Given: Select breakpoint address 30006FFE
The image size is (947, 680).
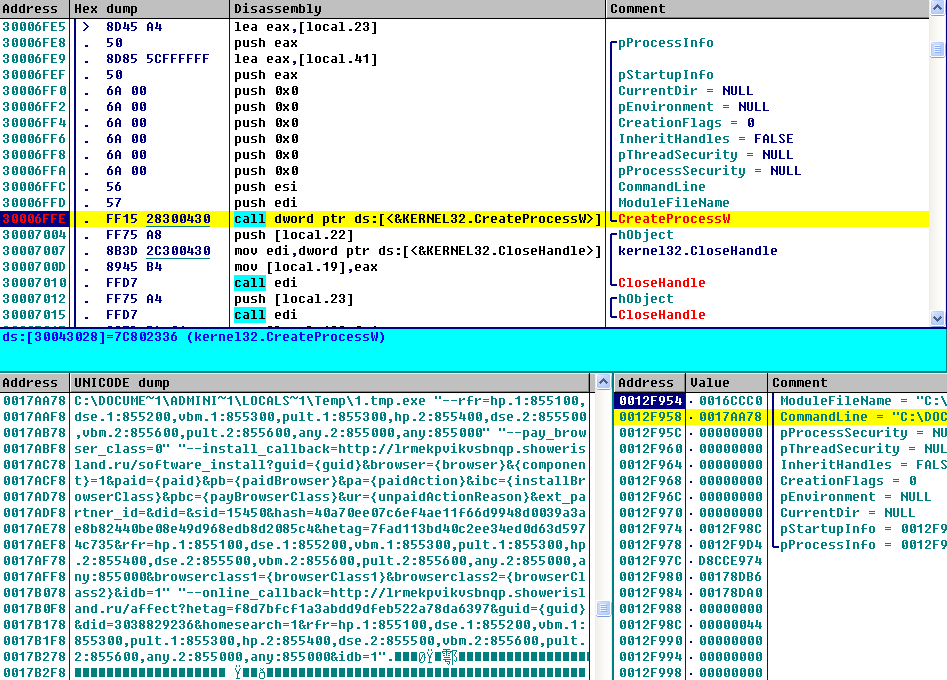Looking at the screenshot, I should tap(35, 219).
